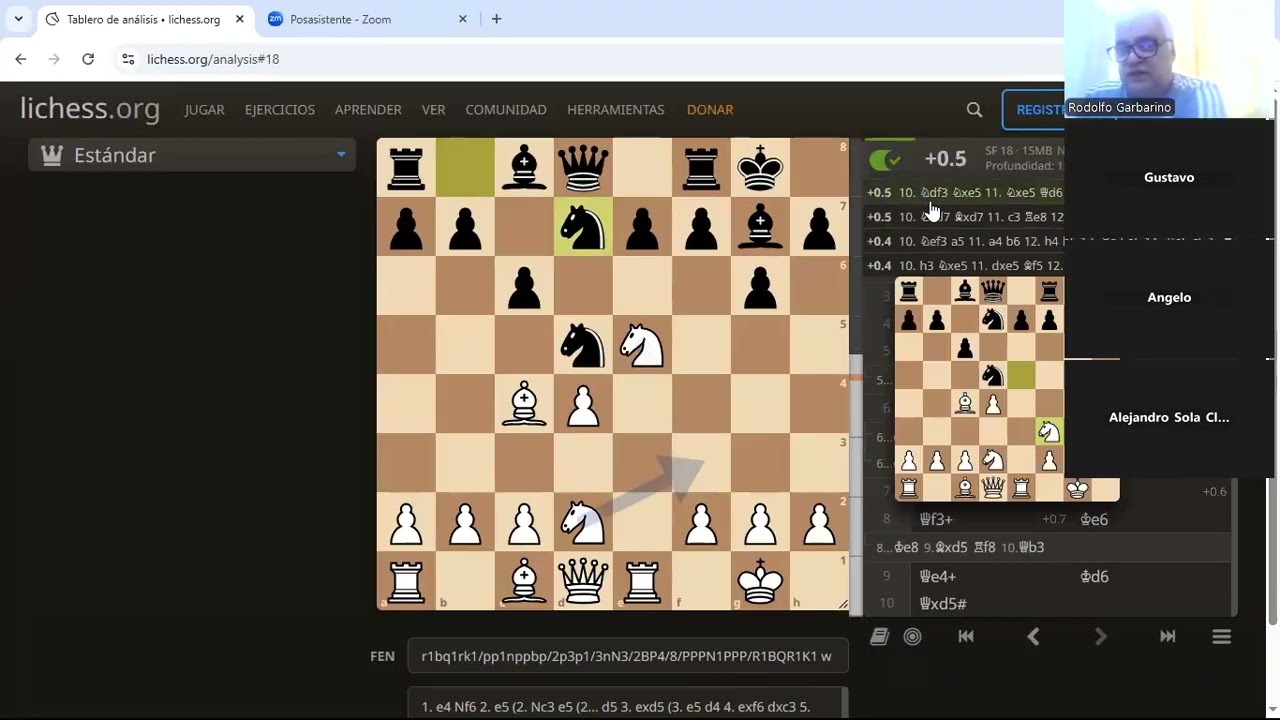The width and height of the screenshot is (1280, 720).
Task: Select Gustavo participant tile in Zoom
Action: pos(1169,177)
